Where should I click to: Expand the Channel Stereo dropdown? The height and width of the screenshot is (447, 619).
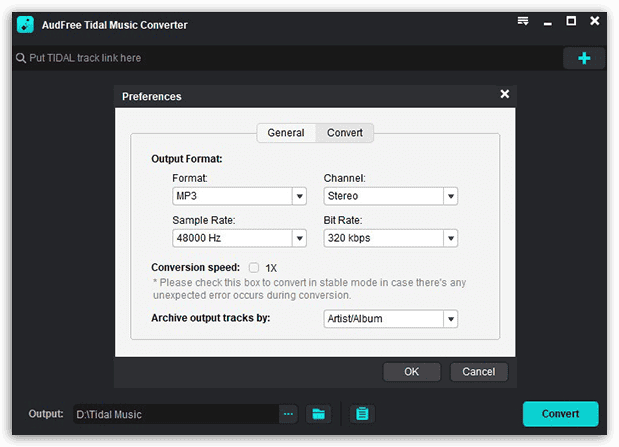(450, 196)
